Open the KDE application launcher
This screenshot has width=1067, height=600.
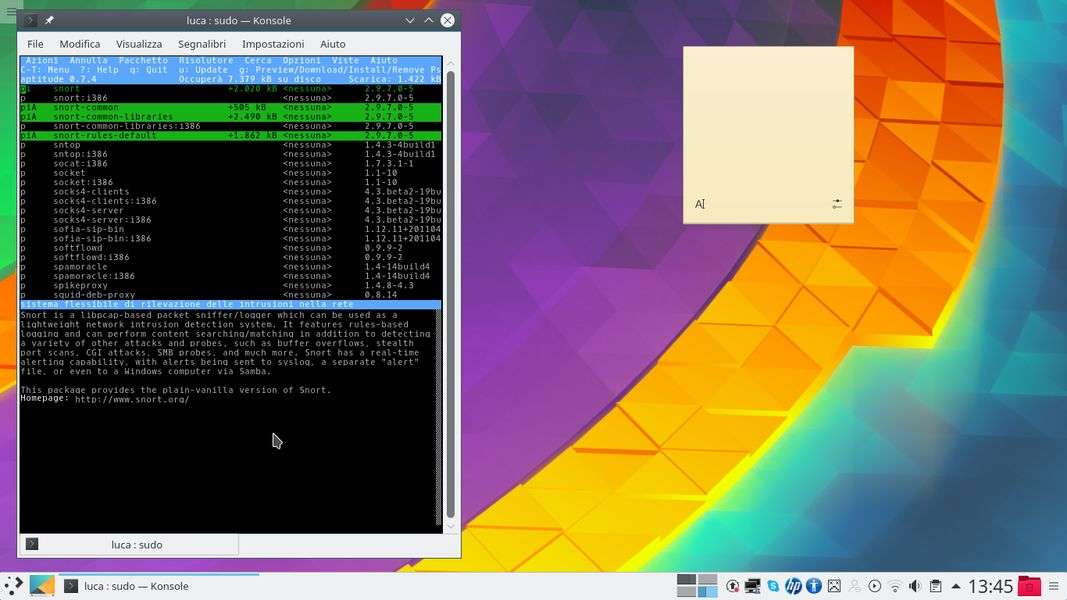point(13,586)
